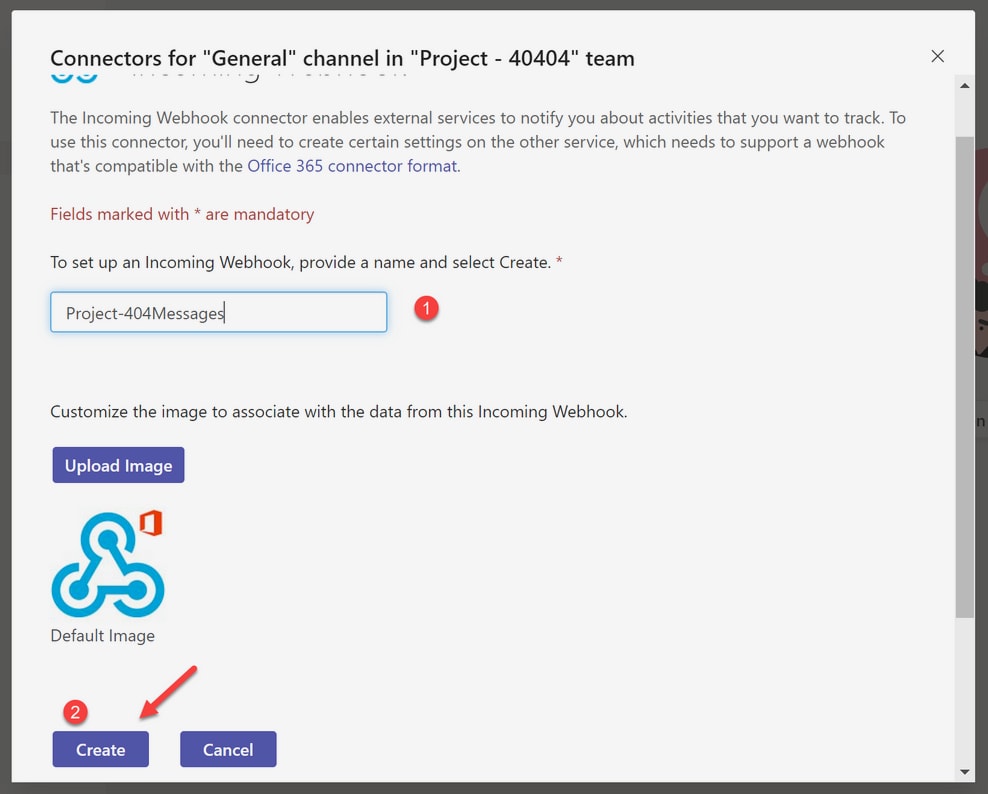988x794 pixels.
Task: Click the Create button
Action: tap(100, 749)
